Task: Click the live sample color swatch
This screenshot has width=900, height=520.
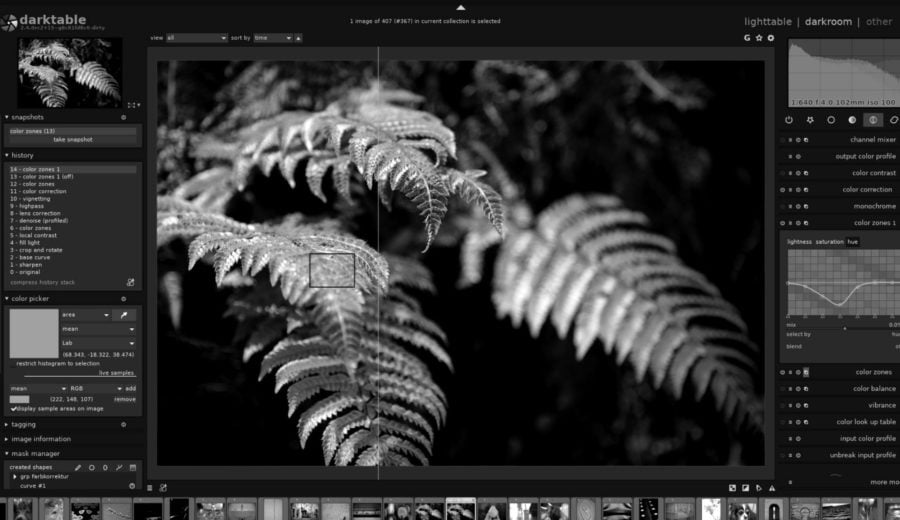Action: pyautogui.click(x=20, y=399)
